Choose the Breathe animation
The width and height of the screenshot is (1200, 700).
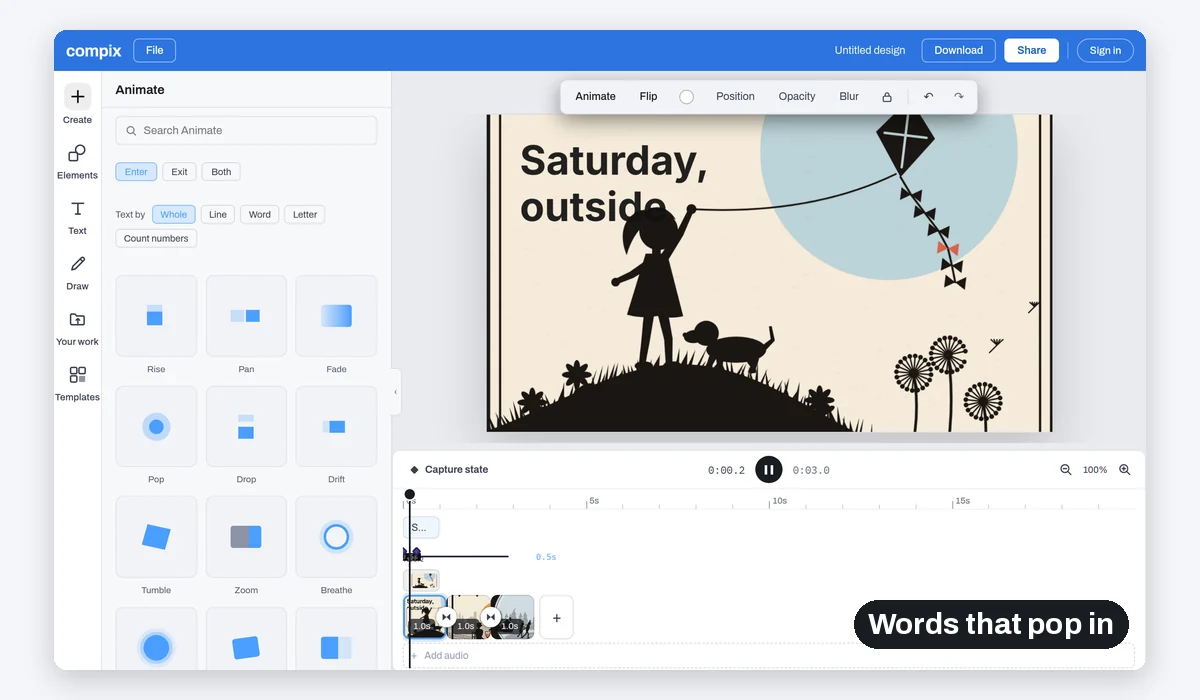click(x=336, y=537)
